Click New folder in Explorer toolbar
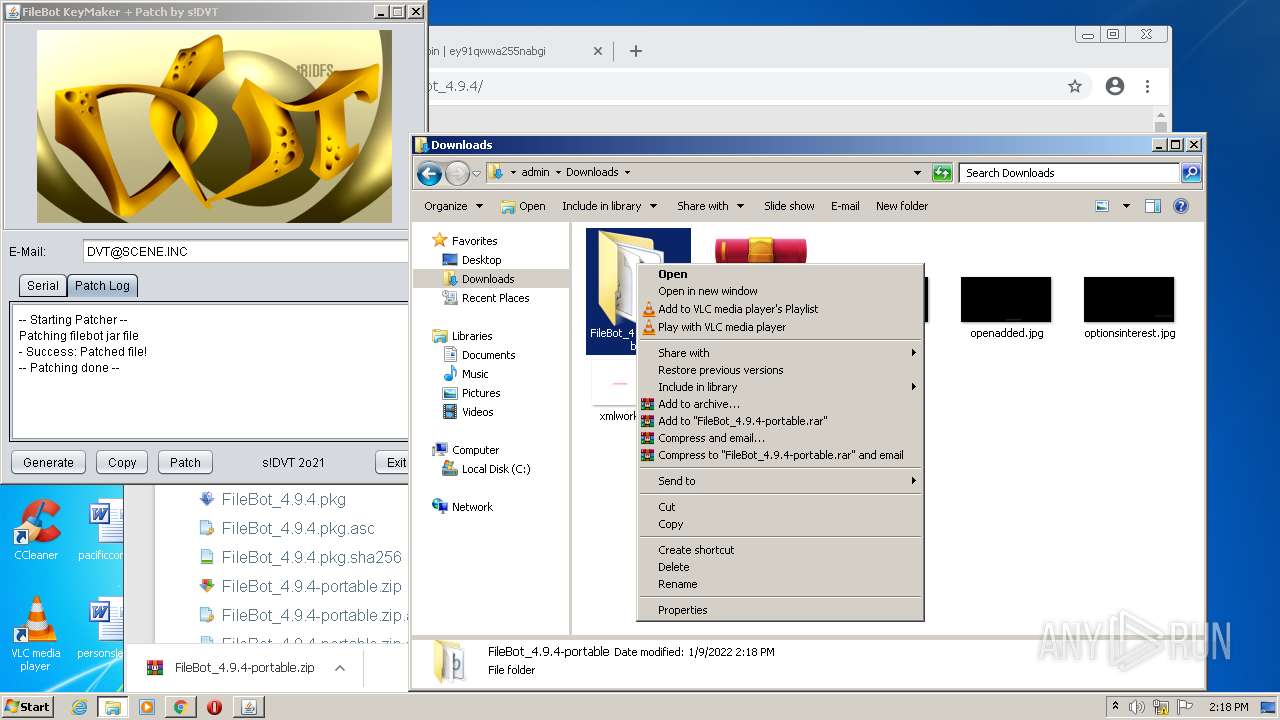Viewport: 1280px width, 720px height. [x=902, y=206]
